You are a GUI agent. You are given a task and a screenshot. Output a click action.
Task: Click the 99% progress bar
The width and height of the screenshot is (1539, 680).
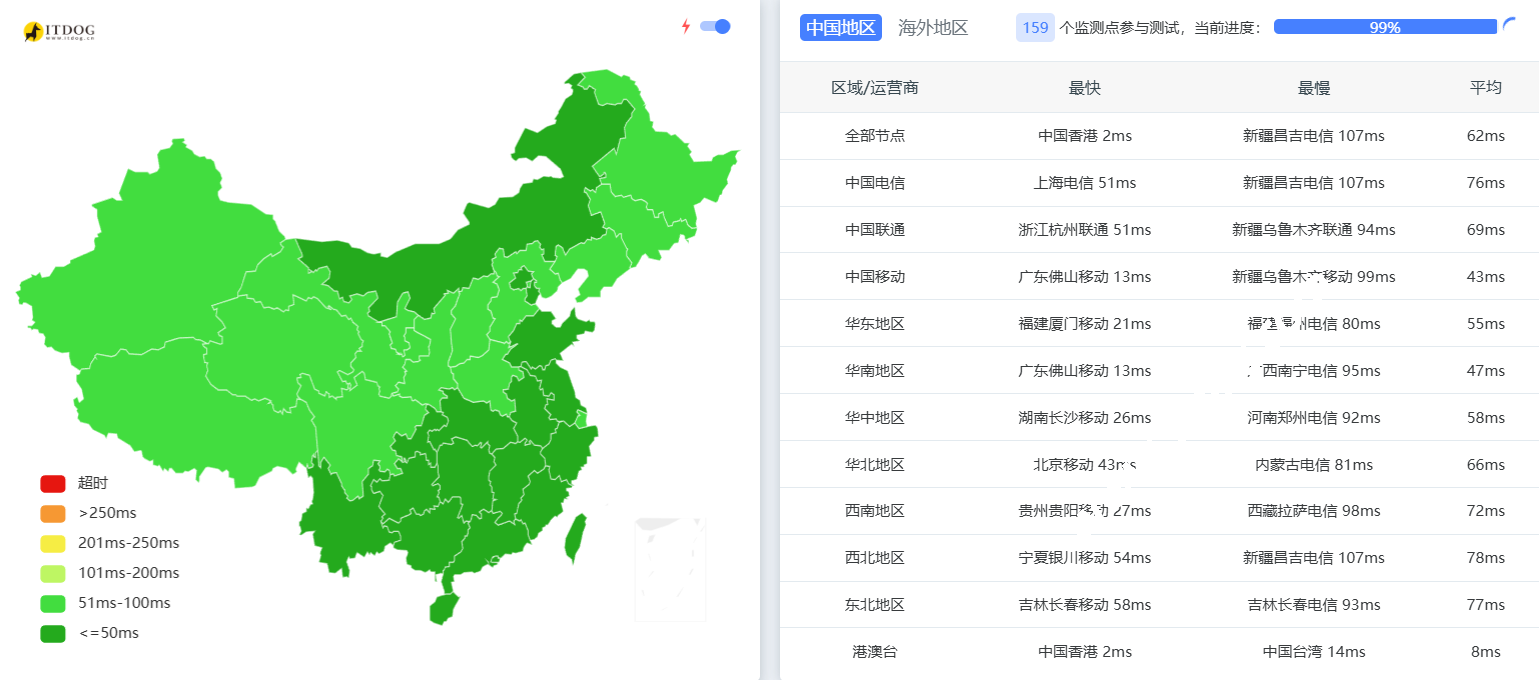pos(1384,27)
